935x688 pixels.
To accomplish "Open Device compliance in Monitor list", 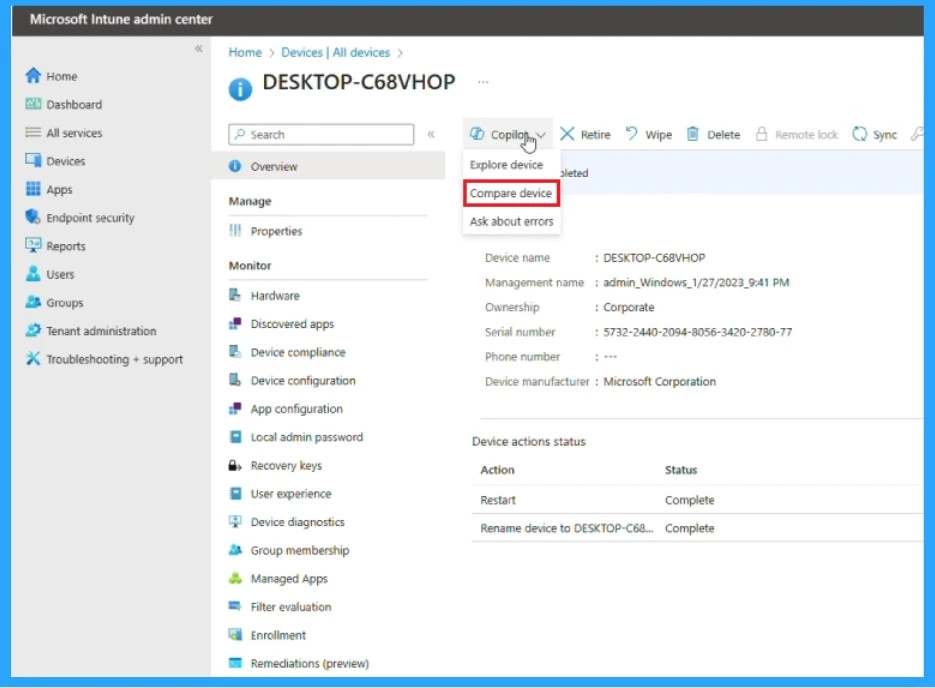I will (x=298, y=352).
